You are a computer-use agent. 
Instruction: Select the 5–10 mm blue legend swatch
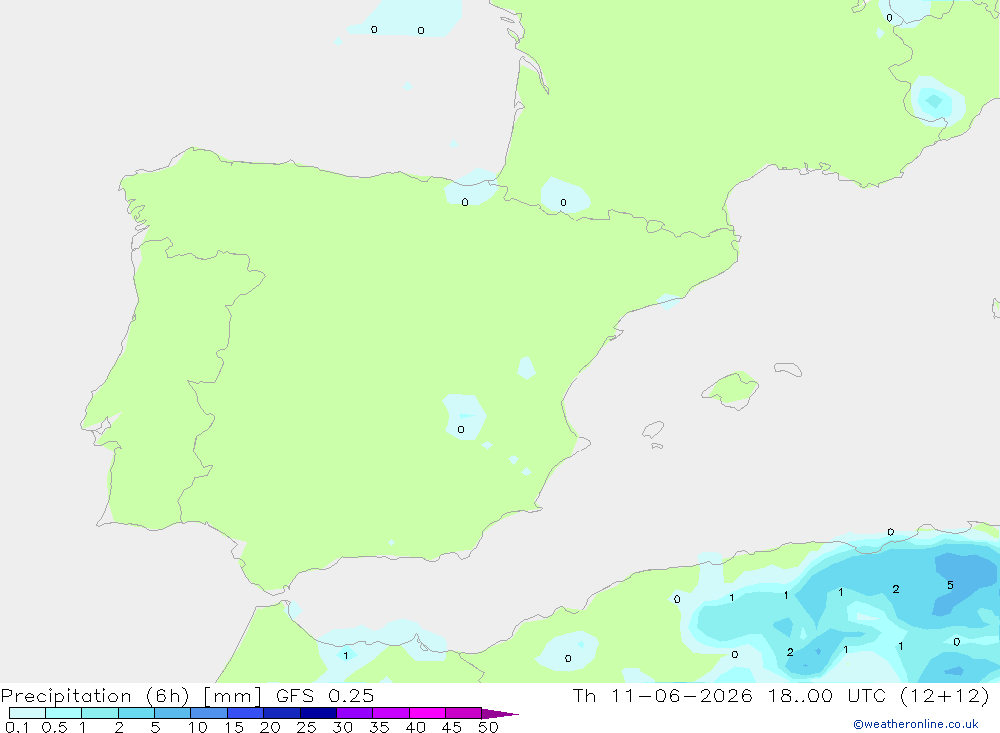click(173, 713)
